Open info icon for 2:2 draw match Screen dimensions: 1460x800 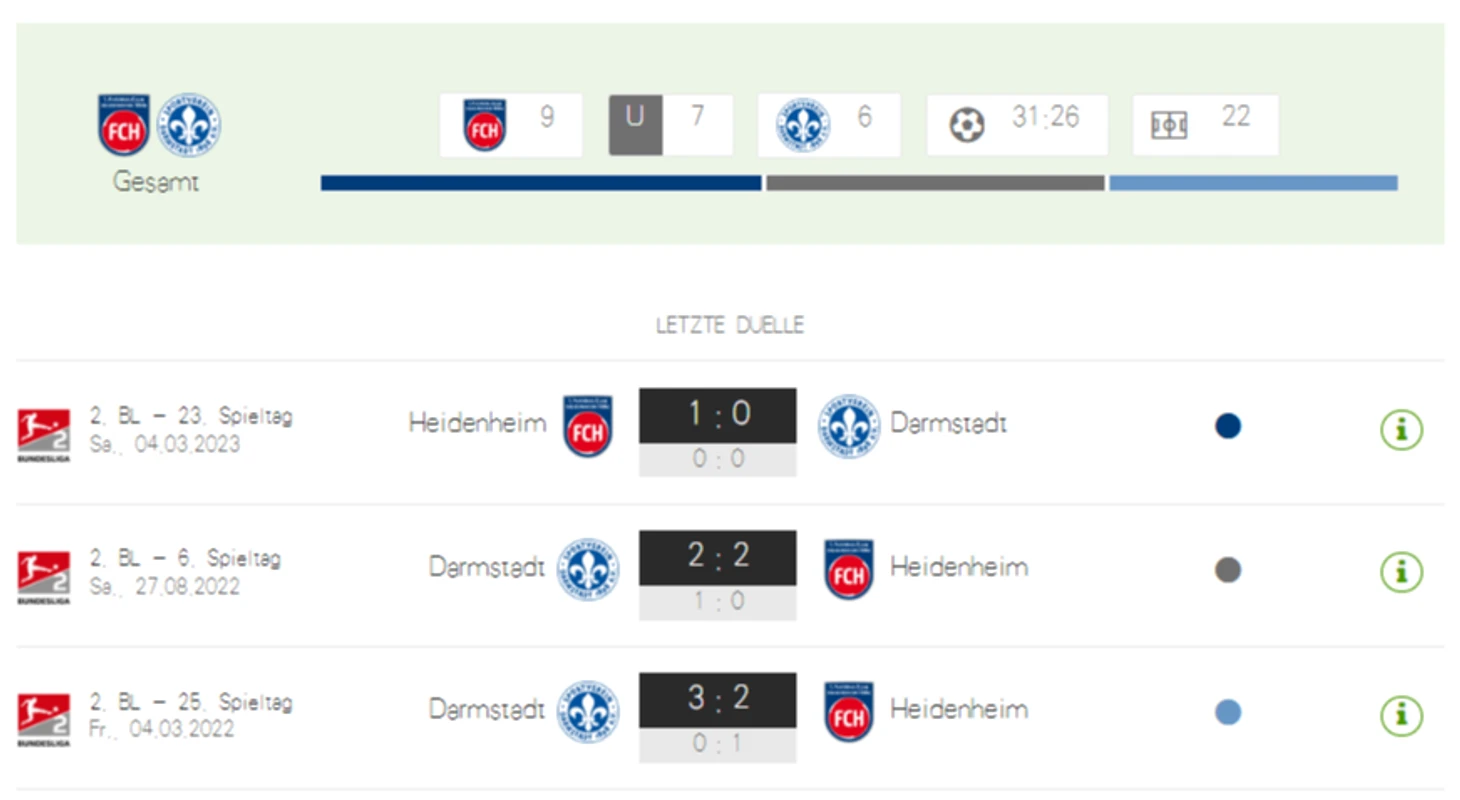click(x=1401, y=573)
